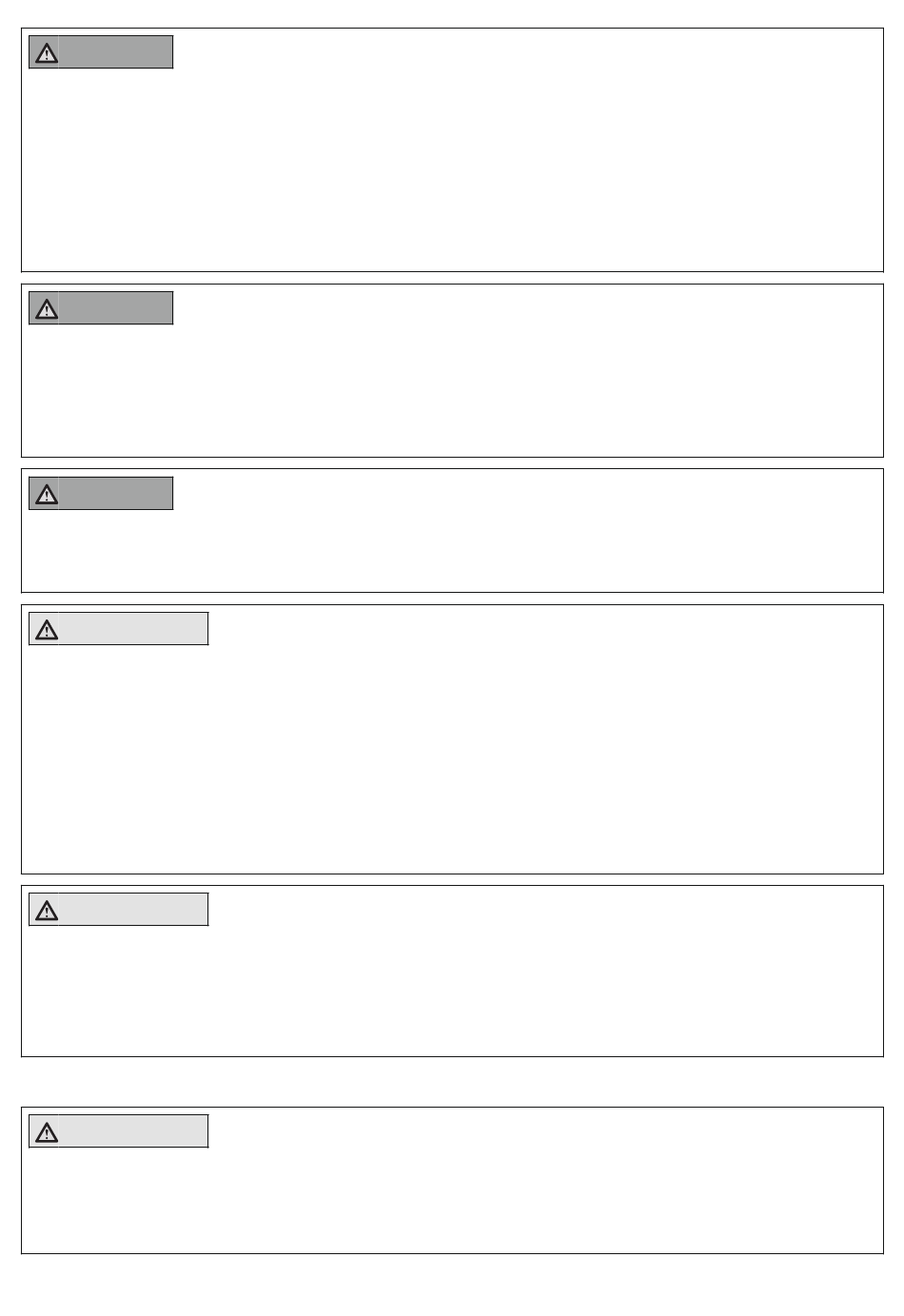Image resolution: width=904 pixels, height=1316 pixels.
Task: Click the warning triangle in the third dark-gray box
Action: coord(46,494)
